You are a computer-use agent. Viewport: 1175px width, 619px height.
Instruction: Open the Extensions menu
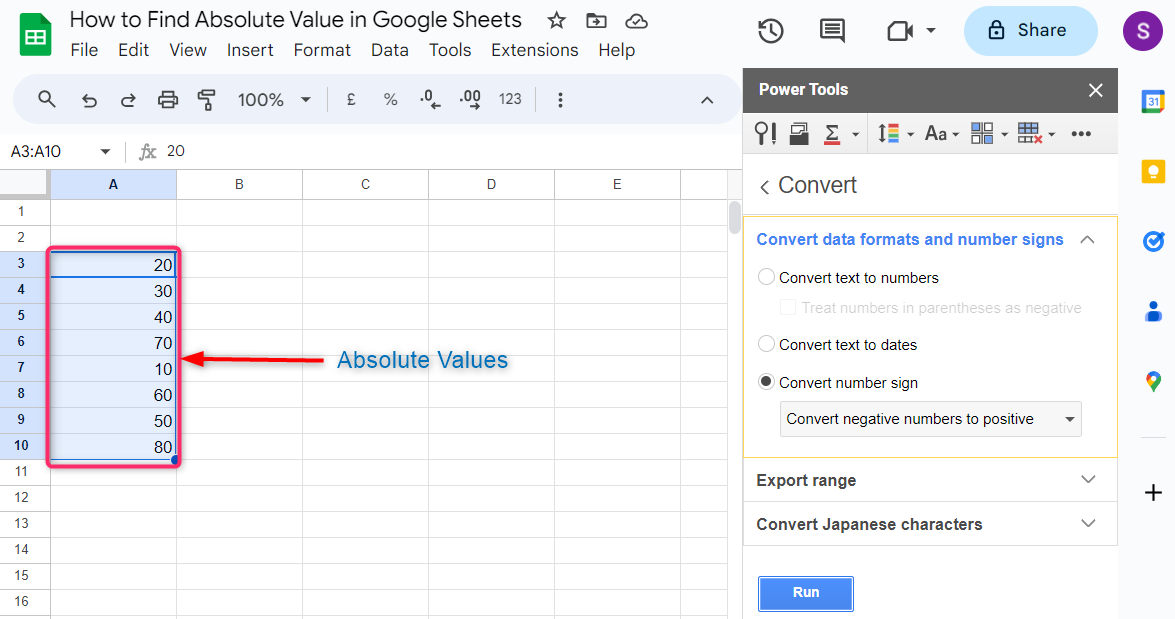534,50
